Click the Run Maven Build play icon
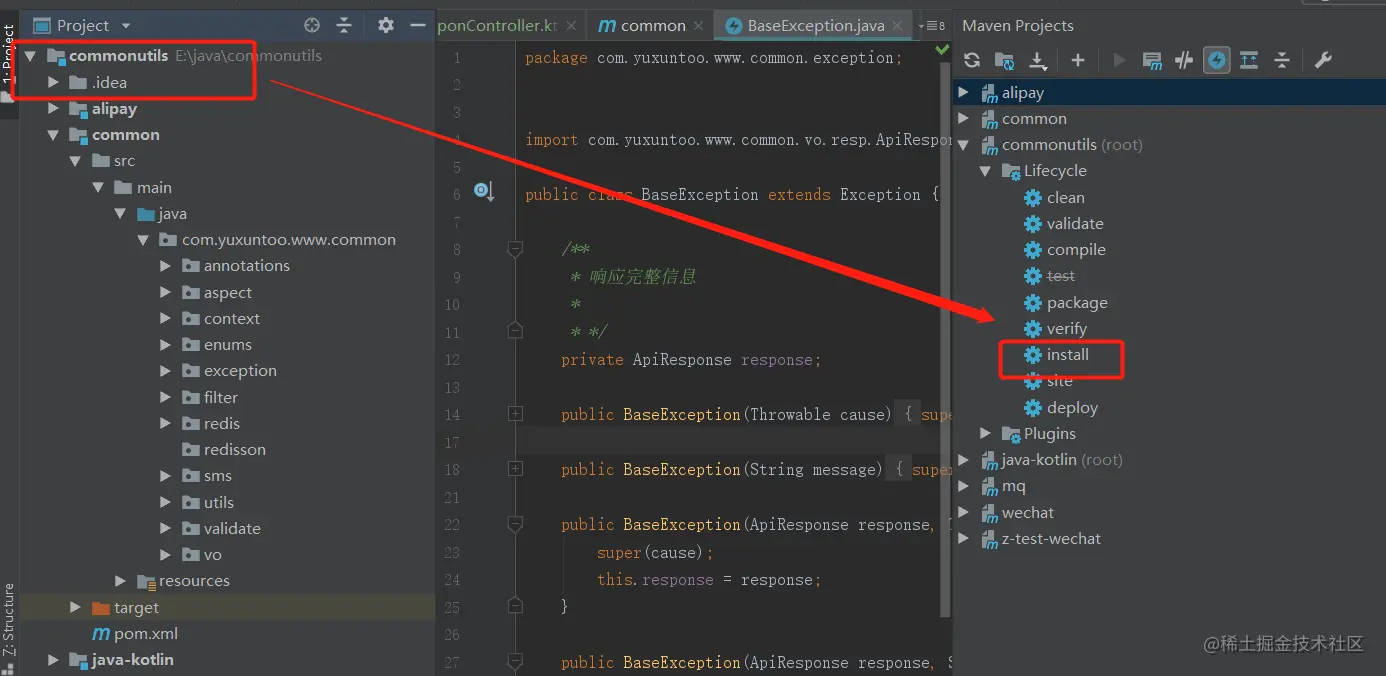1386x676 pixels. click(1119, 60)
